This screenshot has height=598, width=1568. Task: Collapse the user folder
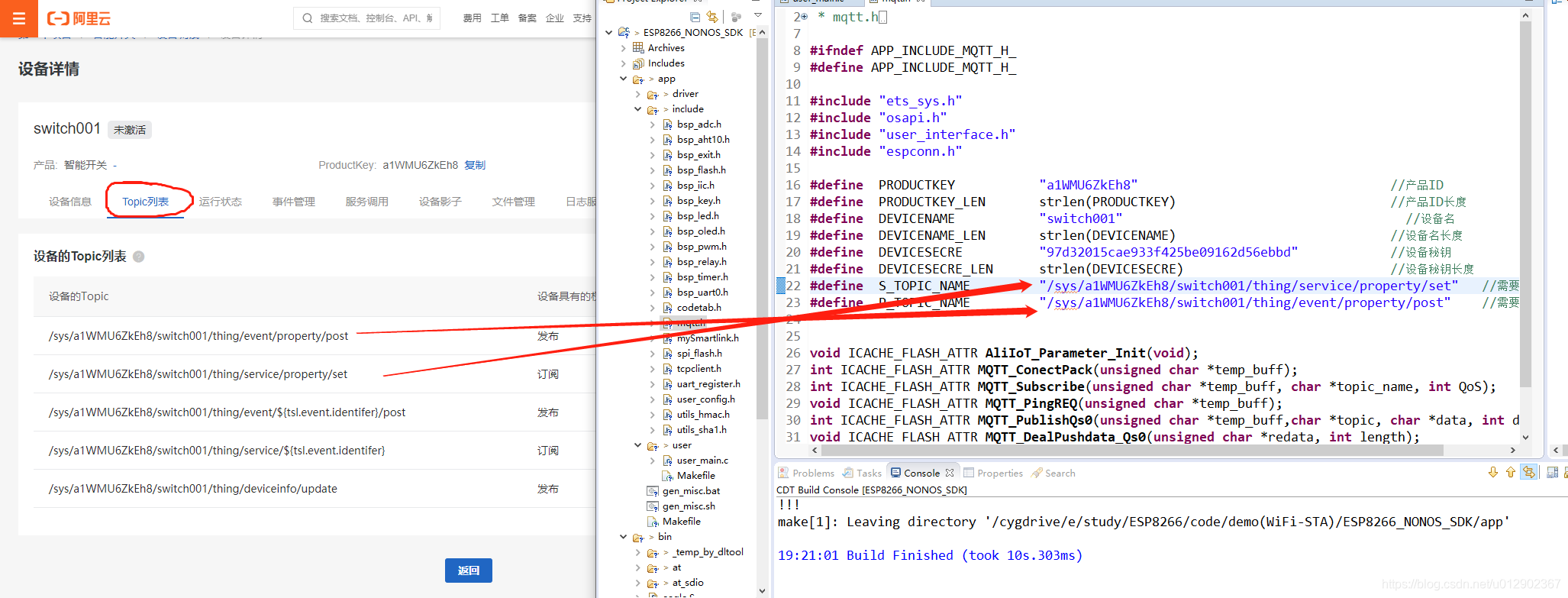coord(637,445)
